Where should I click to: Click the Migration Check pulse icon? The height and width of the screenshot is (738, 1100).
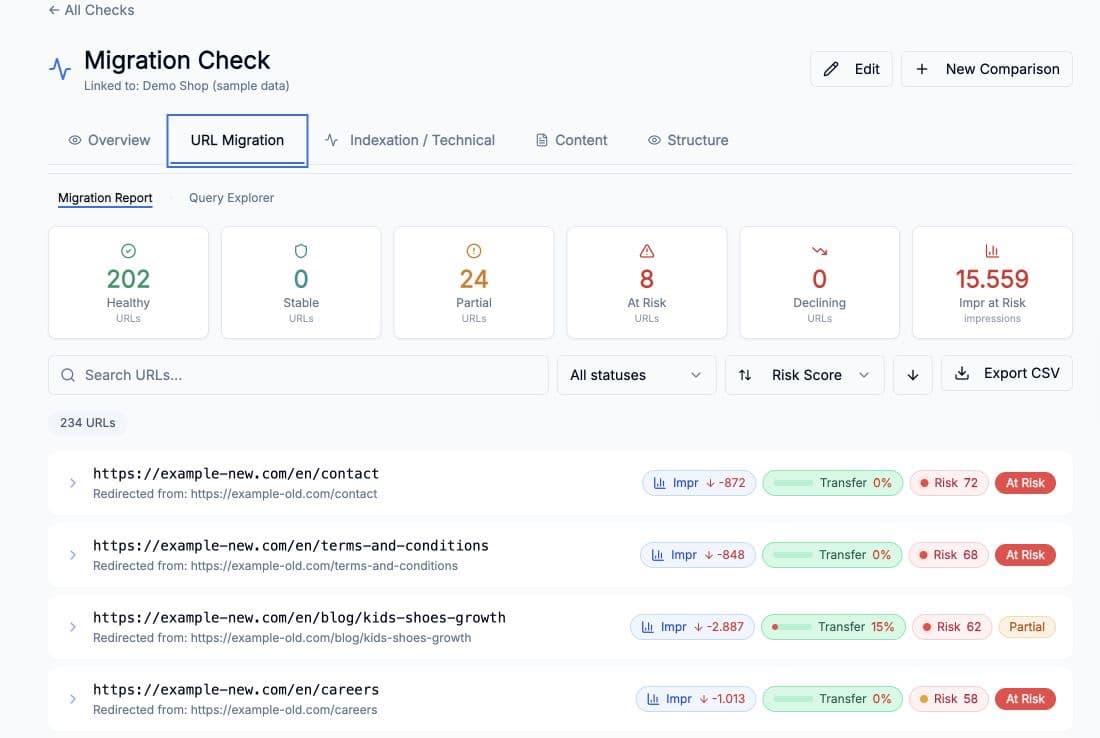[60, 68]
